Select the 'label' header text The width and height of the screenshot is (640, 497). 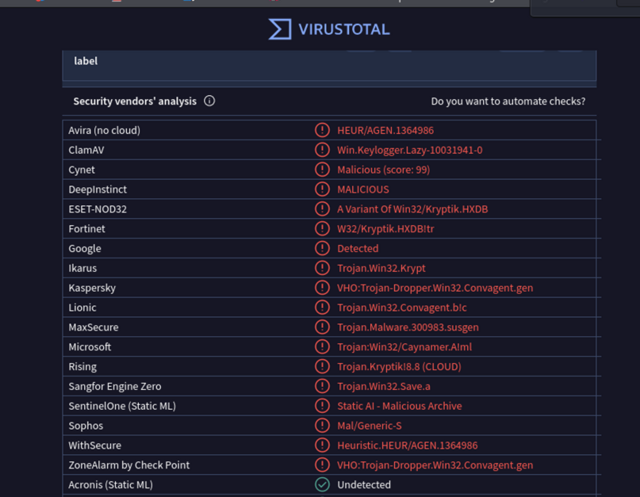[x=86, y=61]
